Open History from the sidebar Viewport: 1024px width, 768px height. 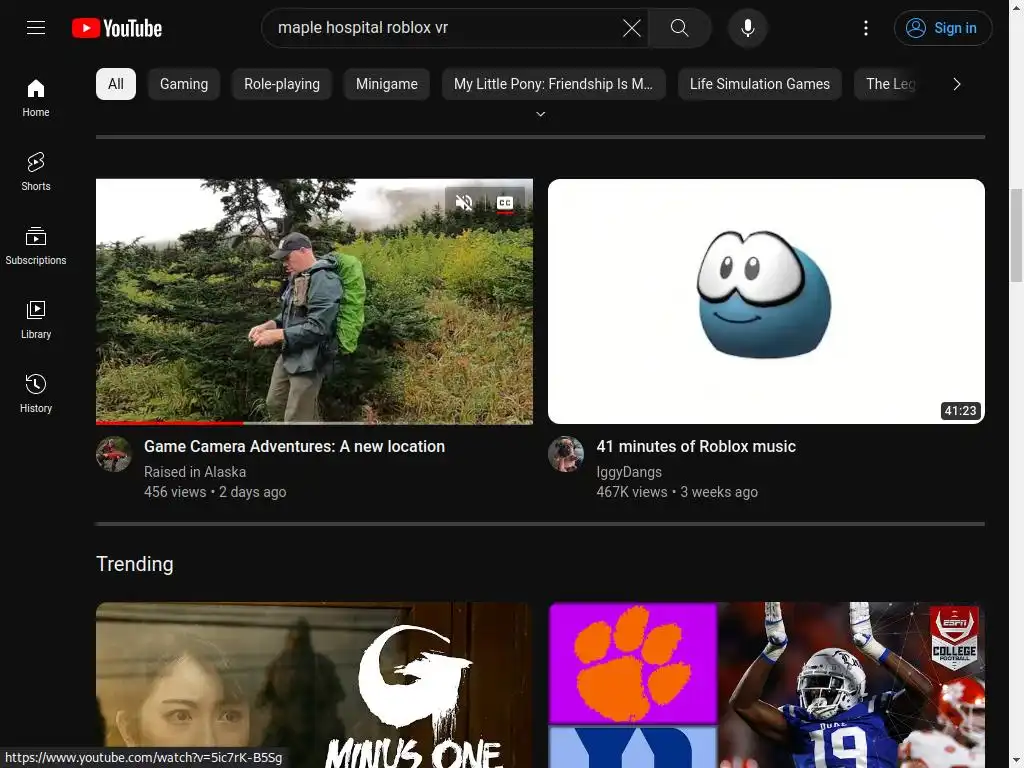tap(36, 393)
